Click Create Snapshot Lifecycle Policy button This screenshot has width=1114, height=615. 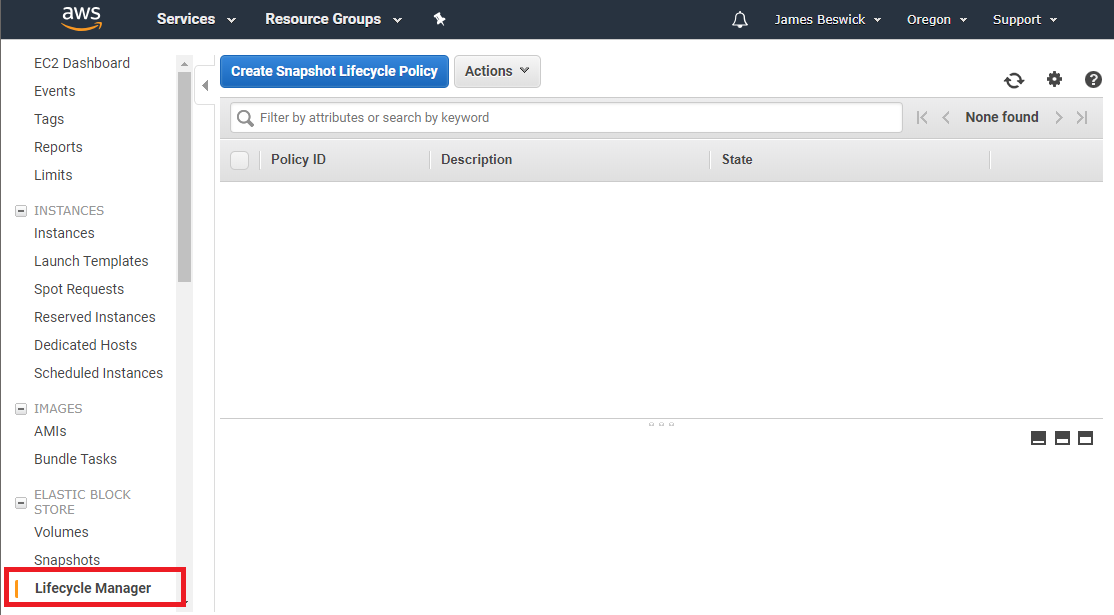click(x=334, y=71)
